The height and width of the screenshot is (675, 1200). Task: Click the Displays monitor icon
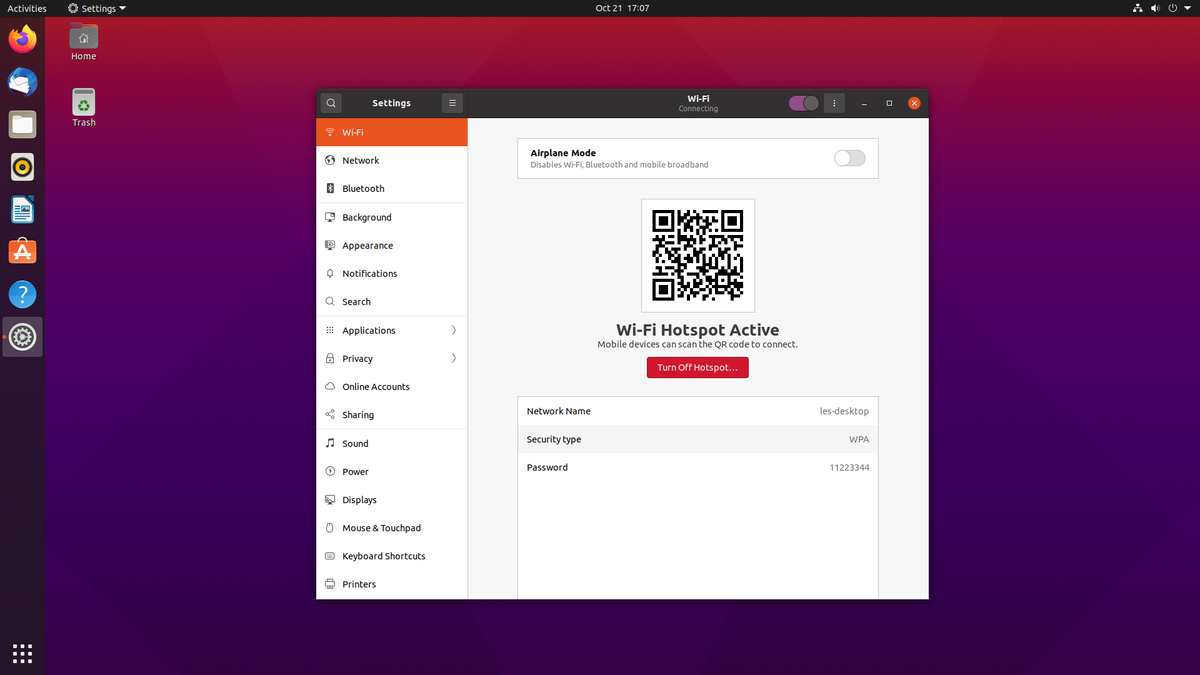(330, 499)
